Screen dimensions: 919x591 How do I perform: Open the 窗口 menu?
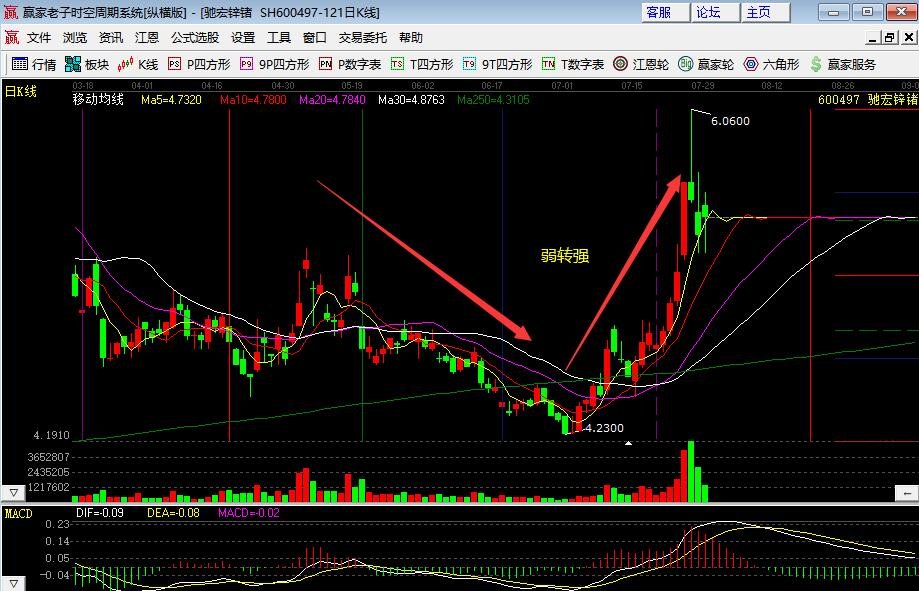click(315, 38)
